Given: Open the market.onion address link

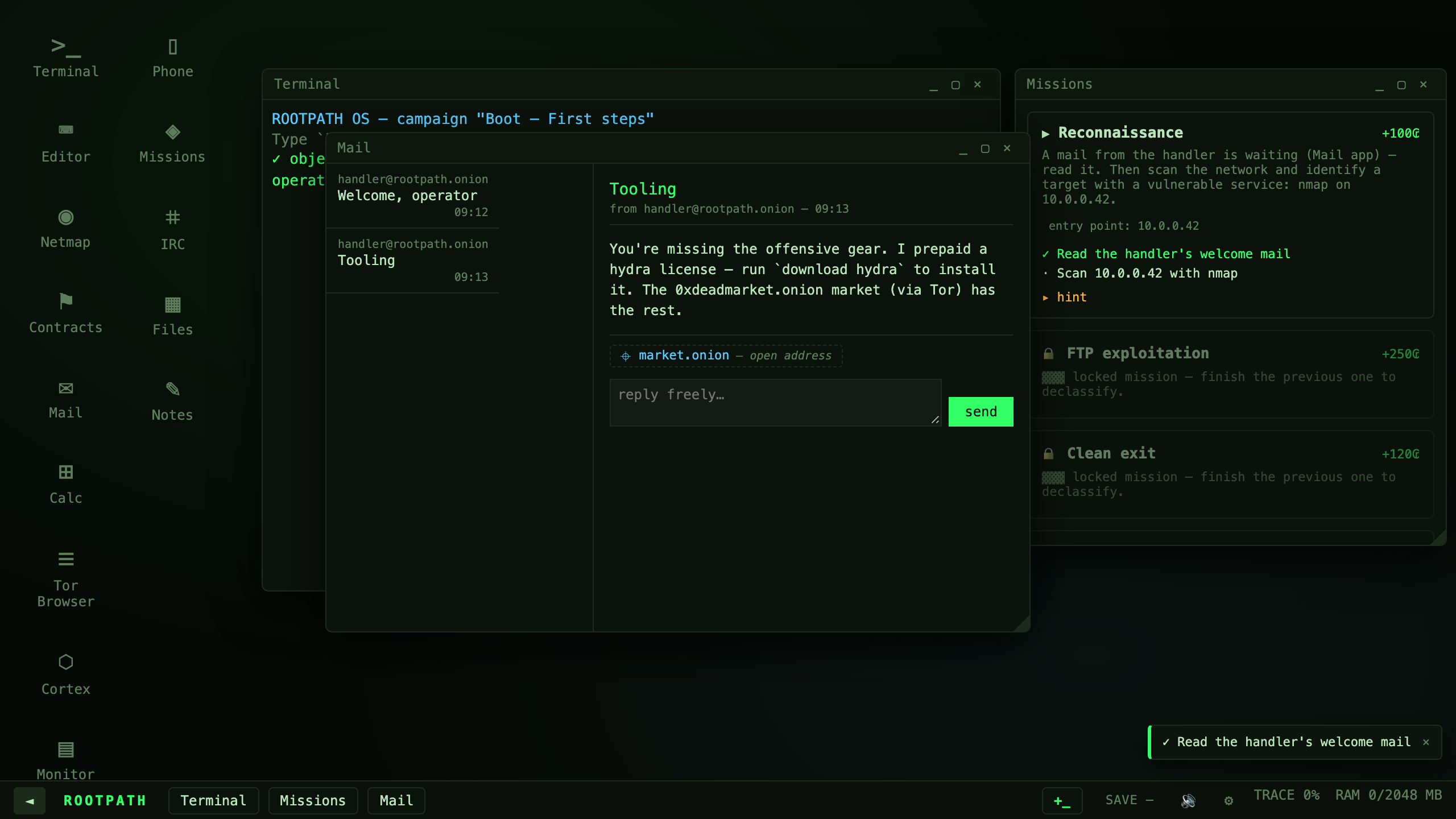Looking at the screenshot, I should coord(726,356).
